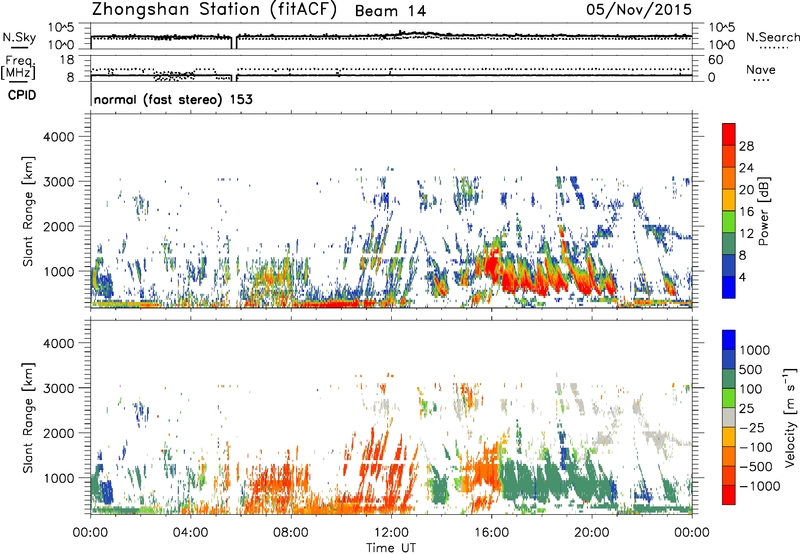The image size is (800, 554).
Task: Click the Power [dB] colorbar title
Action: [763, 211]
